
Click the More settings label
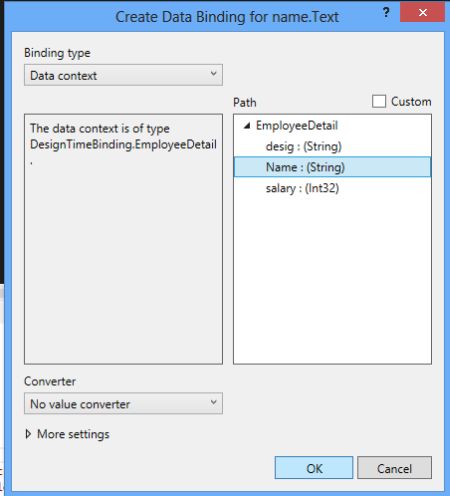[73, 434]
